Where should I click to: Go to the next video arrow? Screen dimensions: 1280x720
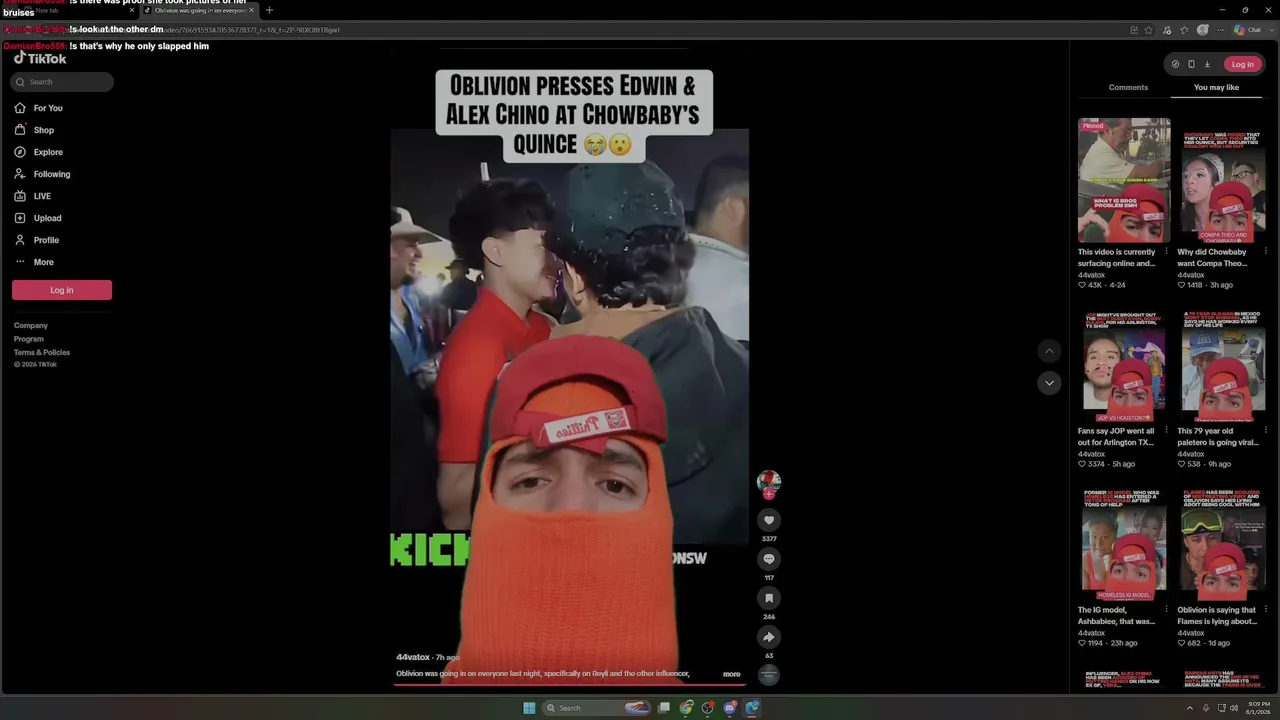(x=1049, y=383)
